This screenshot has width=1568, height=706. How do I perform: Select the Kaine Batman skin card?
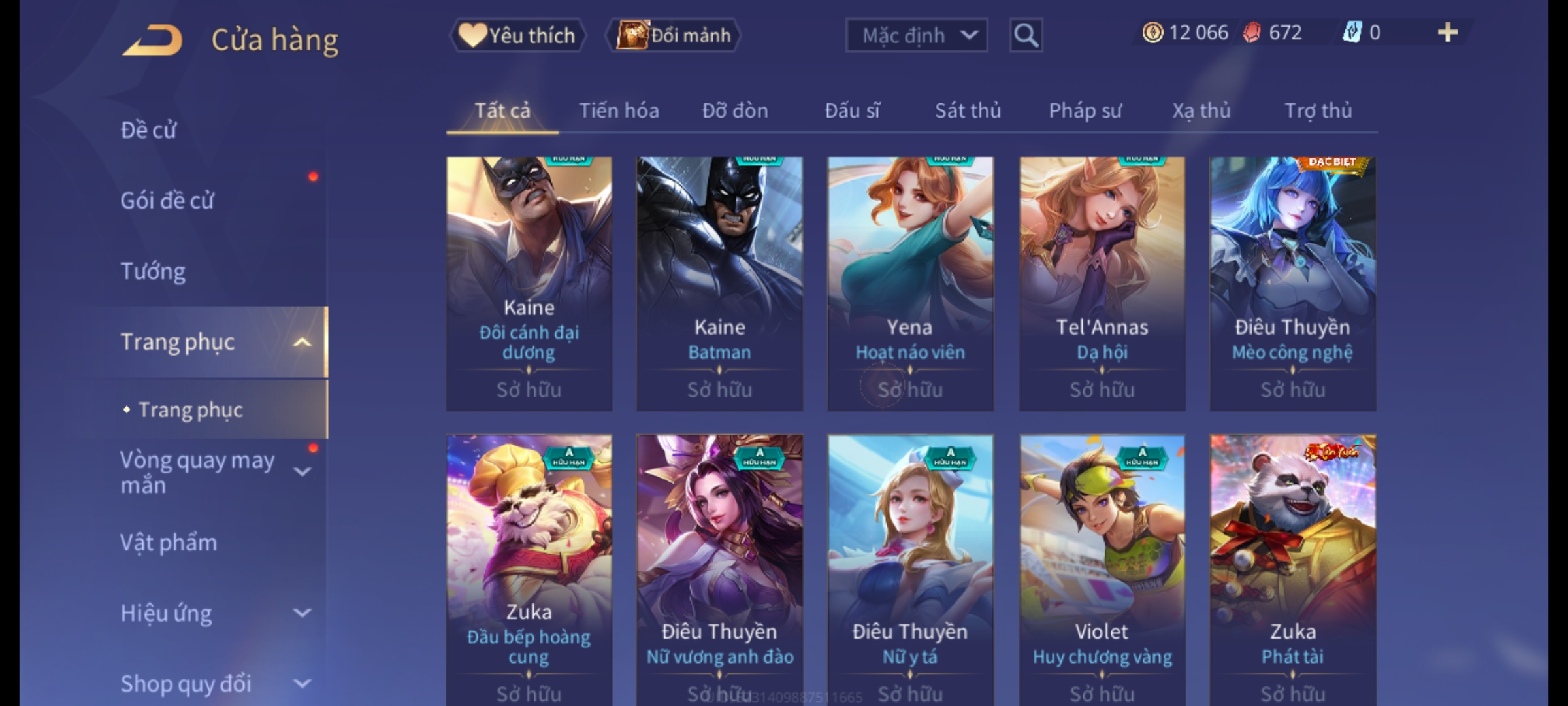(x=719, y=284)
